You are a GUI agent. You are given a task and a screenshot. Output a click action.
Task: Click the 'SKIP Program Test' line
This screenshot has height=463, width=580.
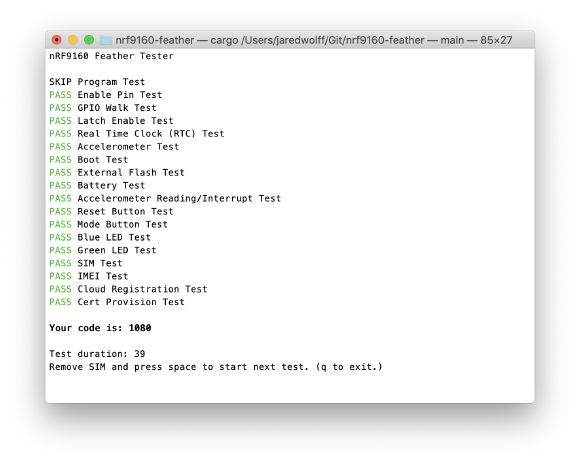[97, 82]
